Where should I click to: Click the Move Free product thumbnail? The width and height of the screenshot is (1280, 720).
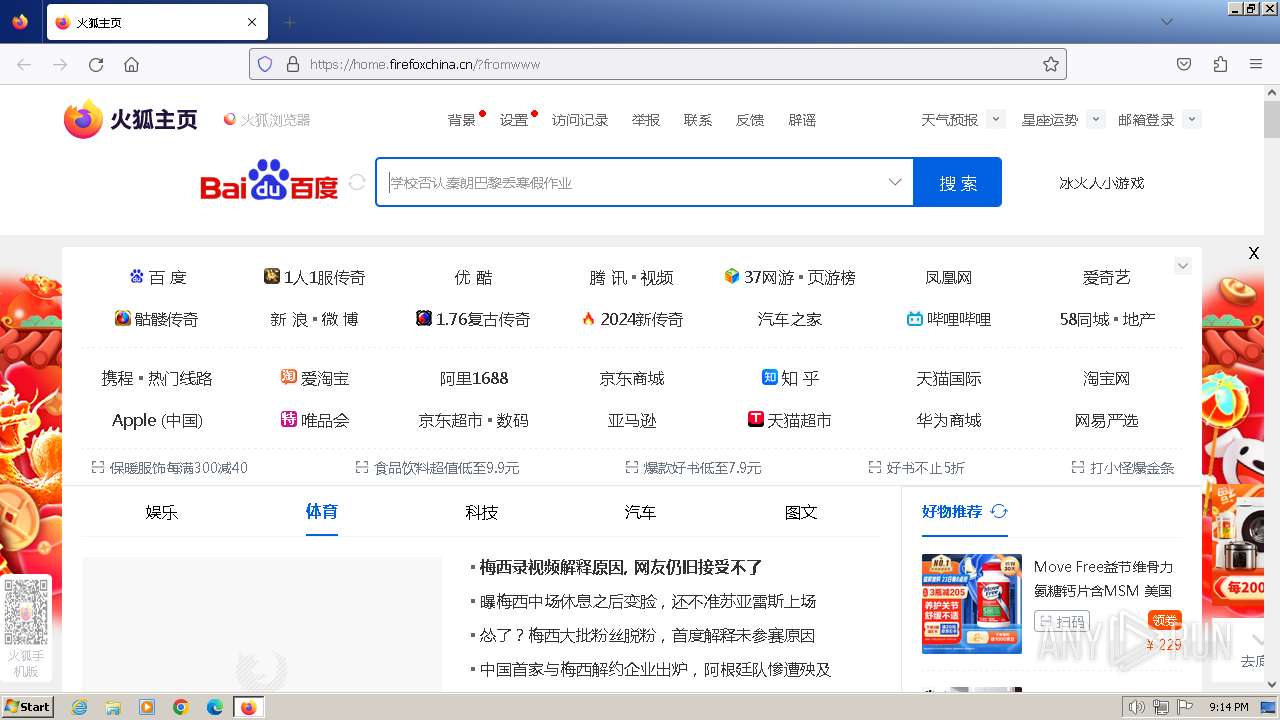(x=971, y=604)
